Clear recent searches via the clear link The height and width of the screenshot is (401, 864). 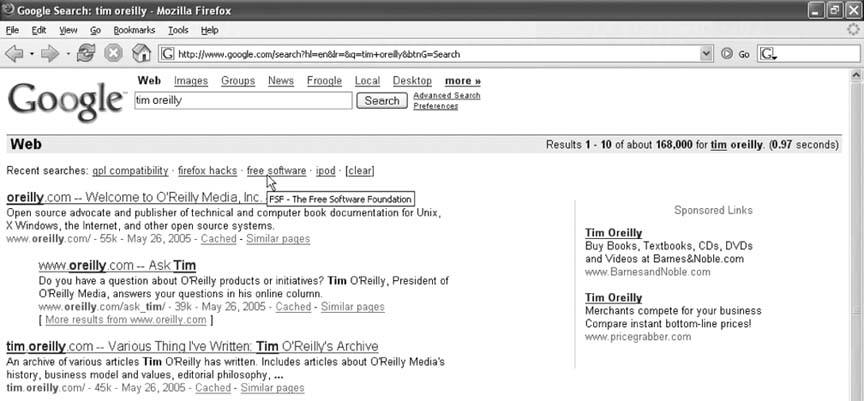point(360,171)
